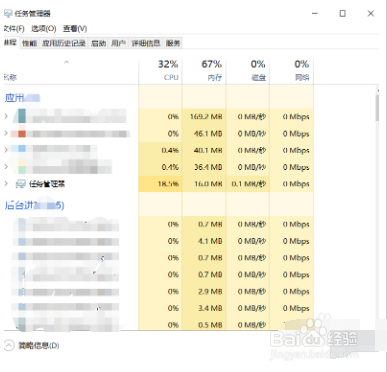Click the 36.4 MB memory cell
387x372 pixels.
click(204, 167)
